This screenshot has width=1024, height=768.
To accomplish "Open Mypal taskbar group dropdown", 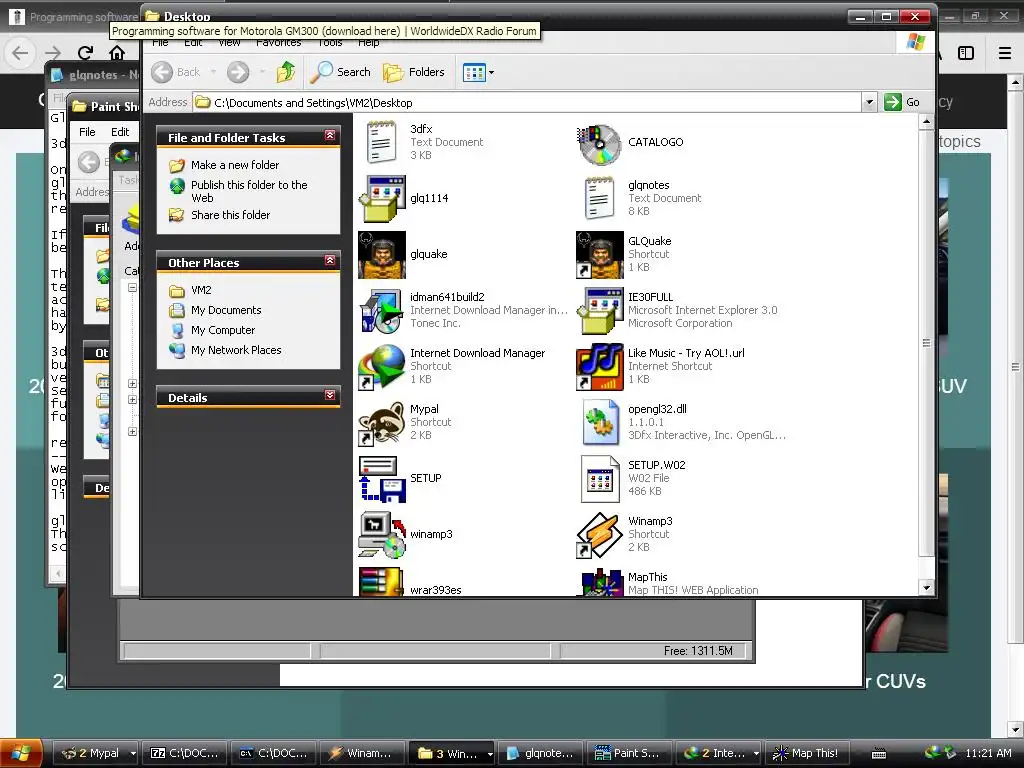I will [133, 753].
